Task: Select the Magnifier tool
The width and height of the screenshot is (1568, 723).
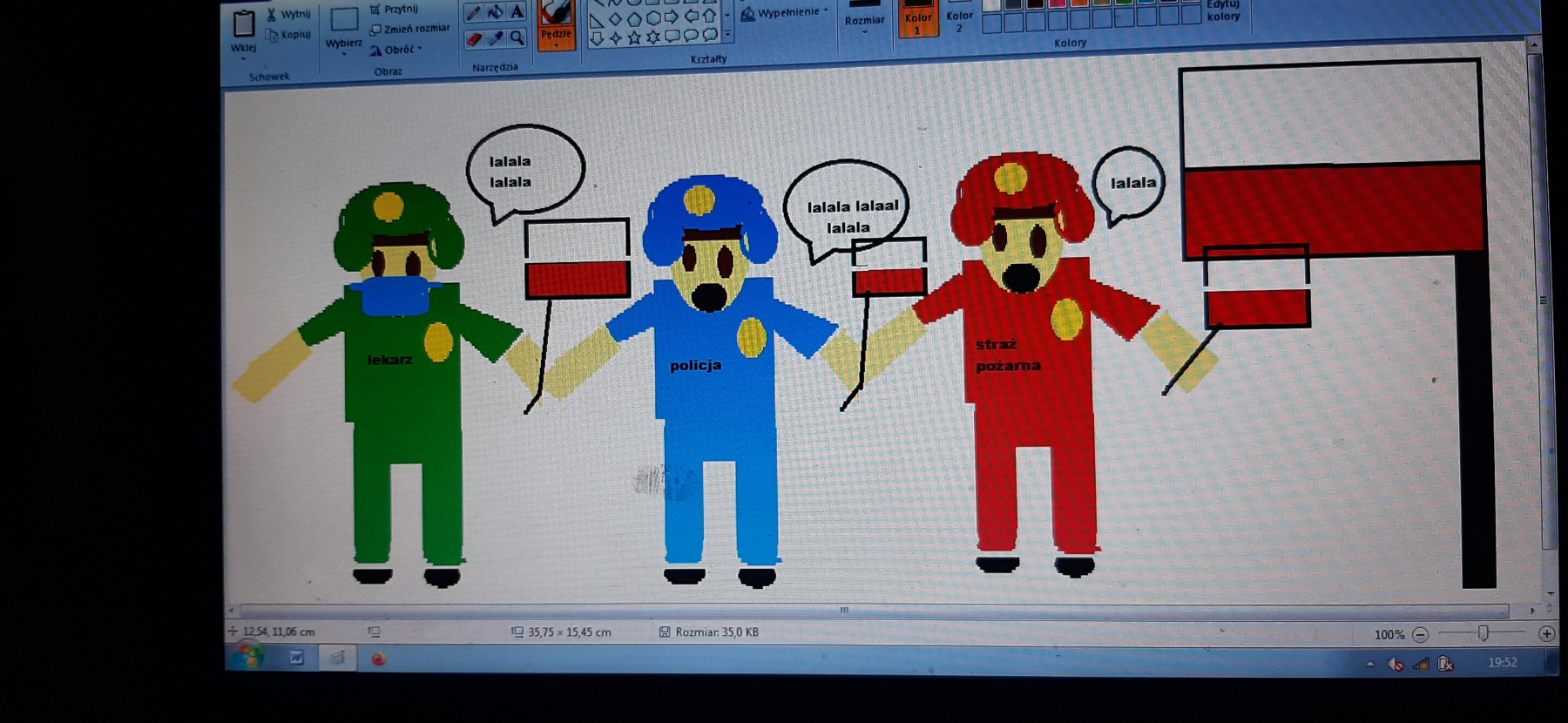Action: coord(517,37)
